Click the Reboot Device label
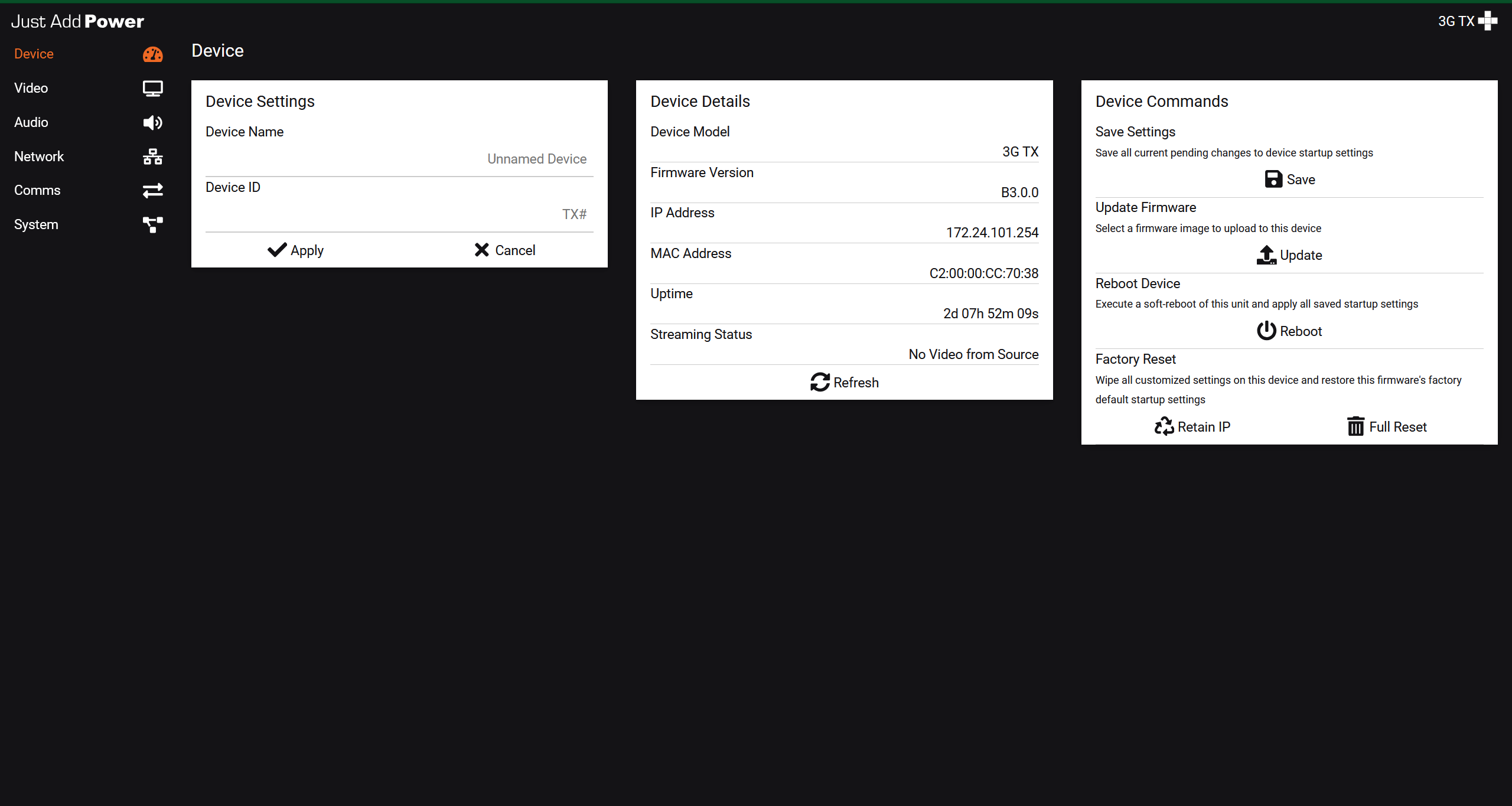Screen dimensions: 1512x806 pos(1138,283)
